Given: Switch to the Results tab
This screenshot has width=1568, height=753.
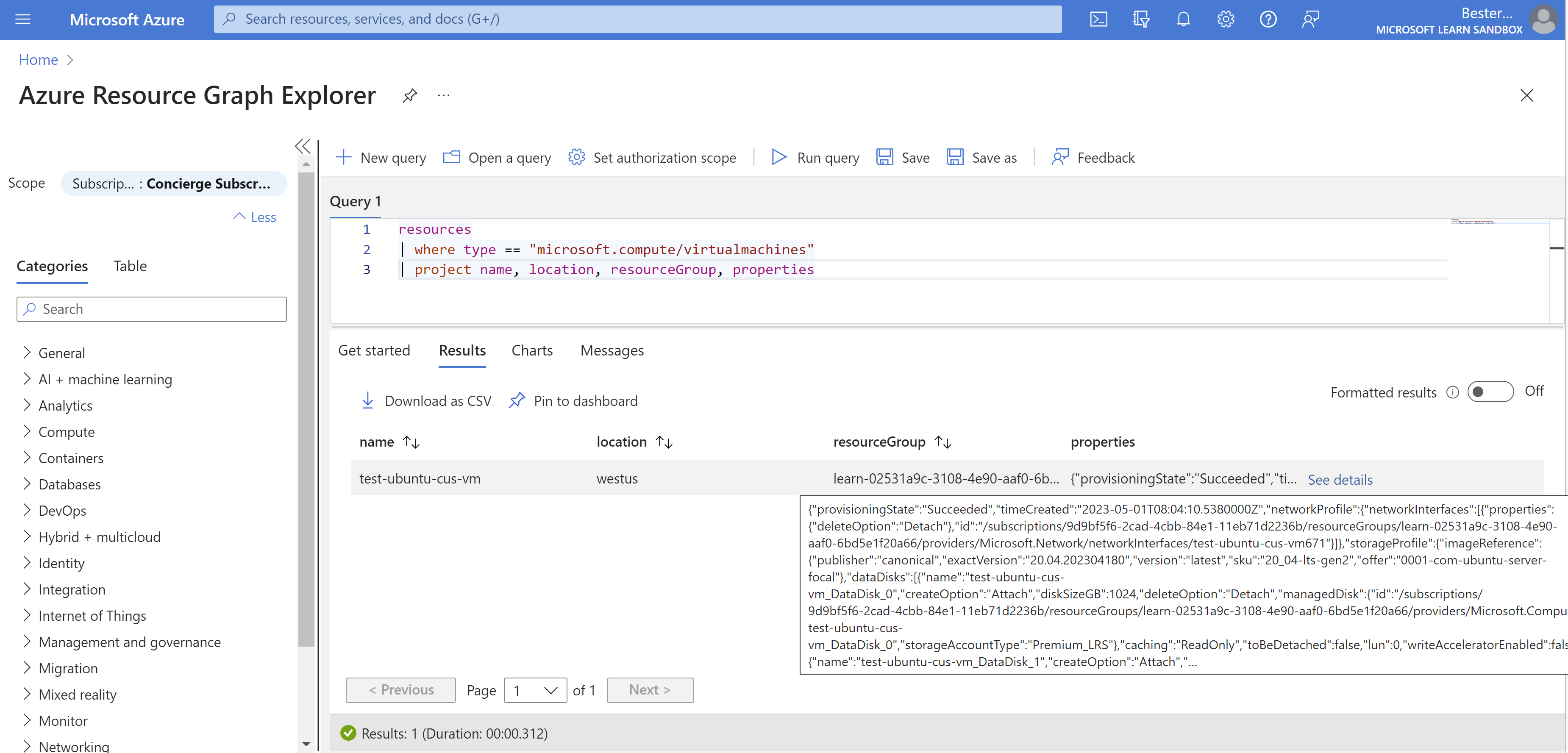Looking at the screenshot, I should (462, 350).
